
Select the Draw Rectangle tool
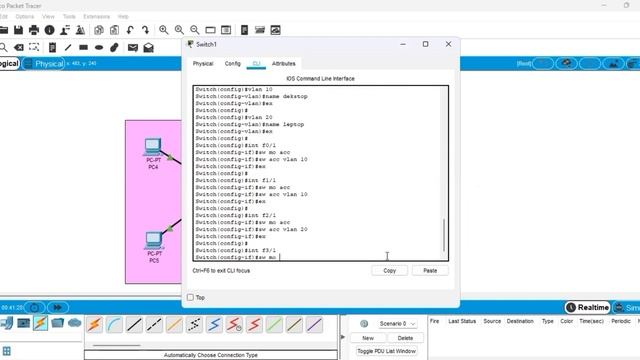click(83, 47)
